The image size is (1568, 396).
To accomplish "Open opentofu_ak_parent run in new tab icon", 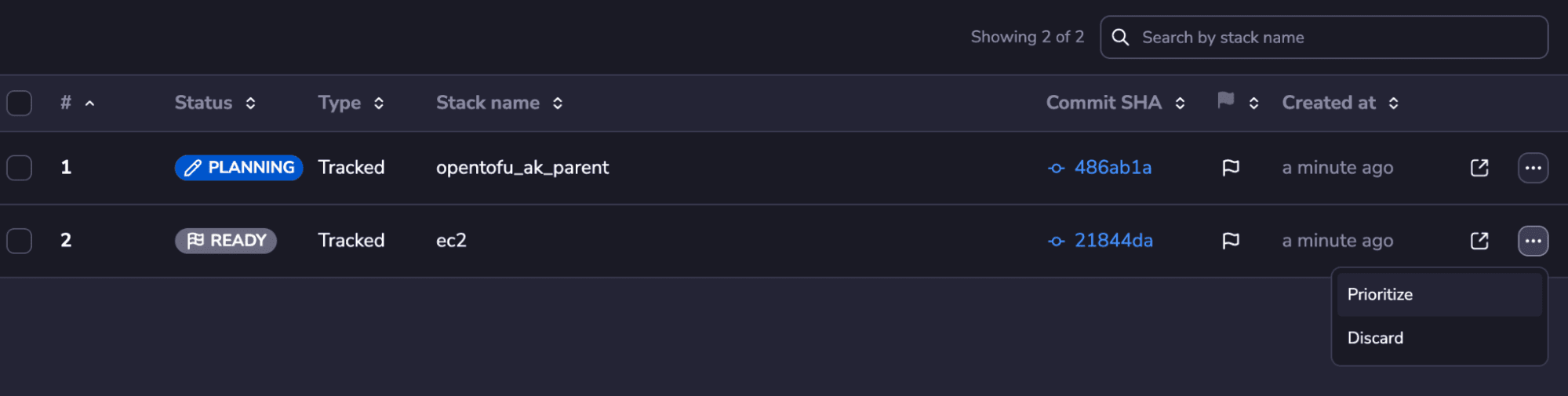I will tap(1479, 168).
